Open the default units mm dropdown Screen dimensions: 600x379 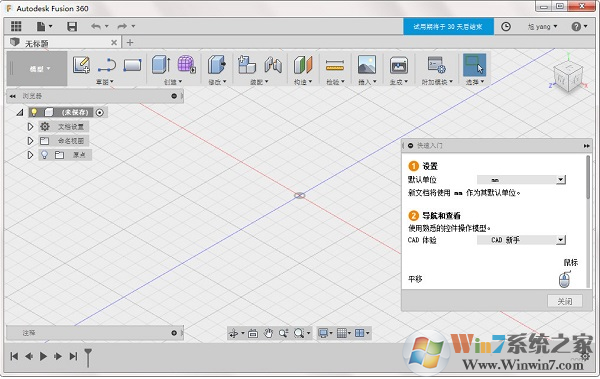coord(521,180)
